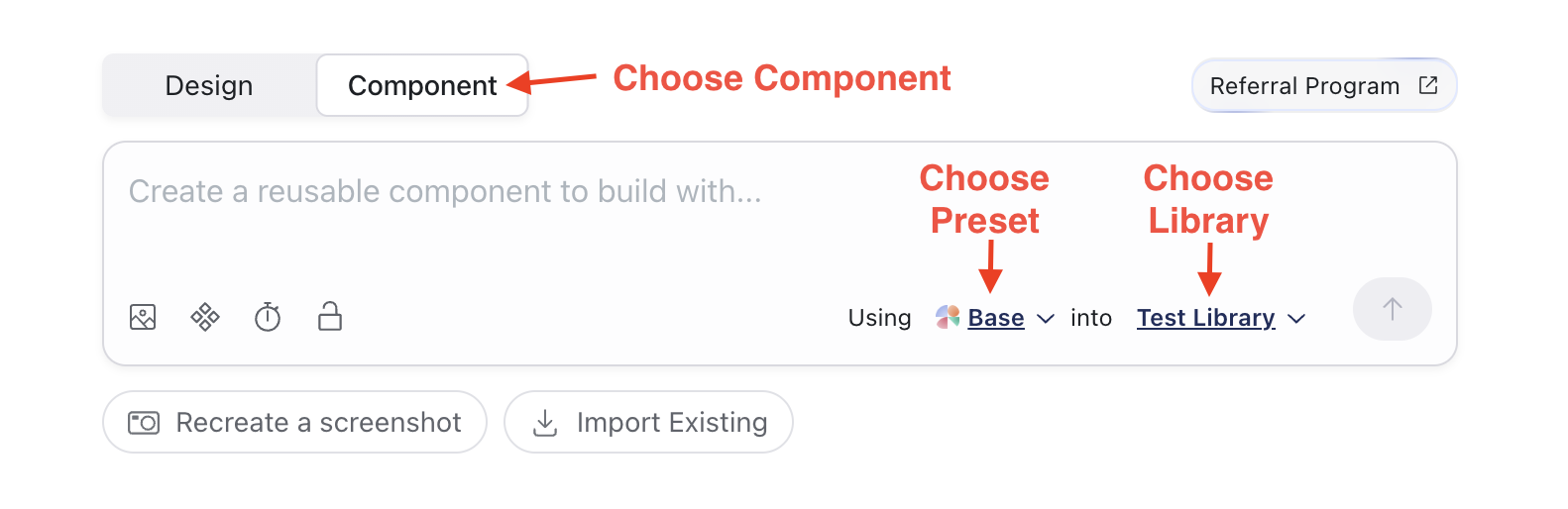Click the Using label before Base
The height and width of the screenshot is (509, 1568).
(879, 318)
